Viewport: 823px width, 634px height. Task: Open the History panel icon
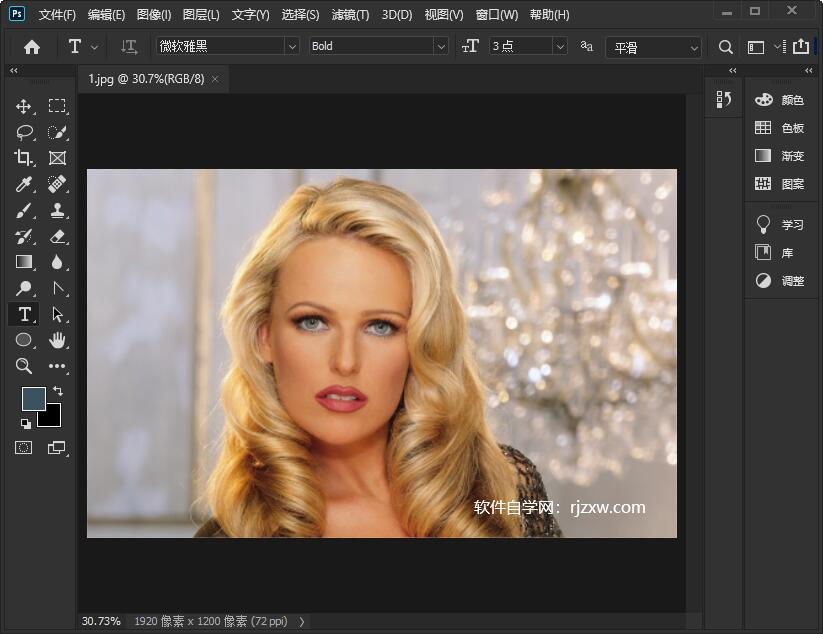coord(724,99)
